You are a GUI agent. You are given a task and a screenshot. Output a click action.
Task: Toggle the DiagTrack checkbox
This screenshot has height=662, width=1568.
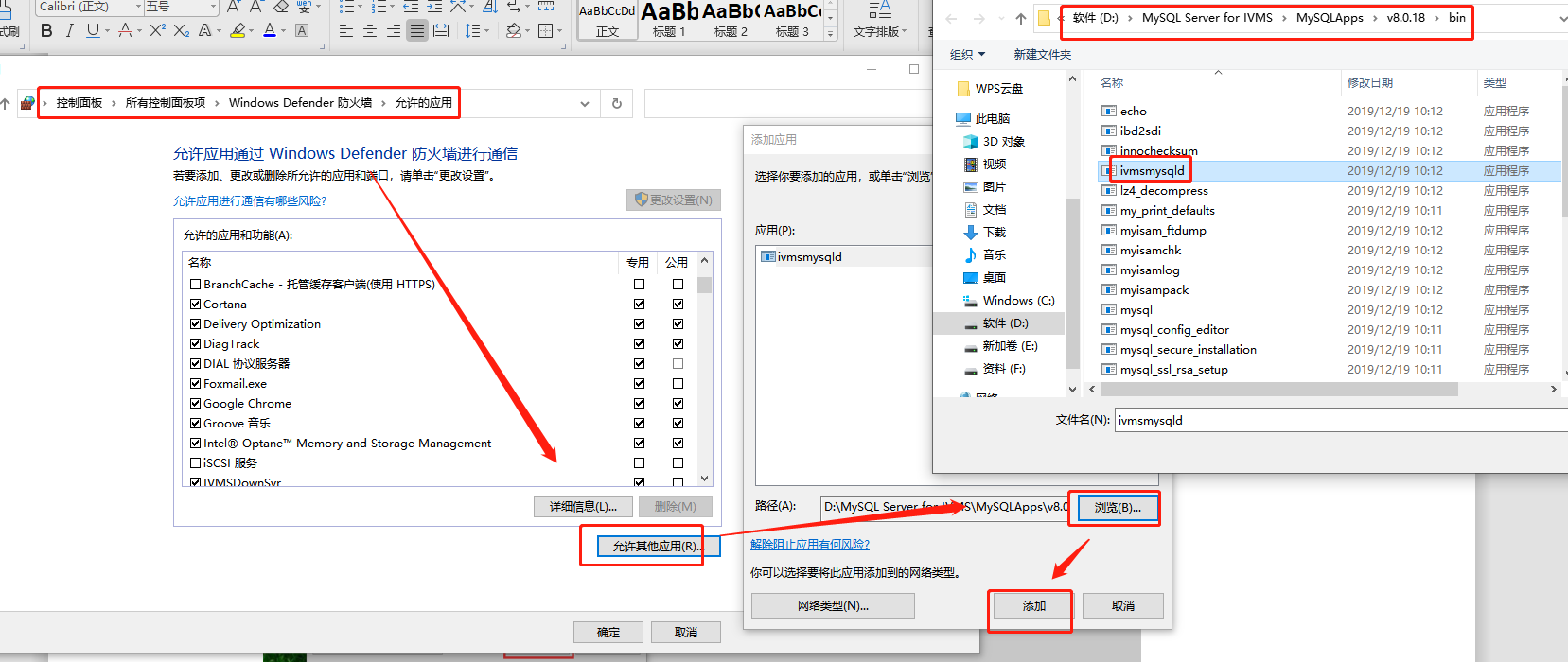(x=195, y=344)
